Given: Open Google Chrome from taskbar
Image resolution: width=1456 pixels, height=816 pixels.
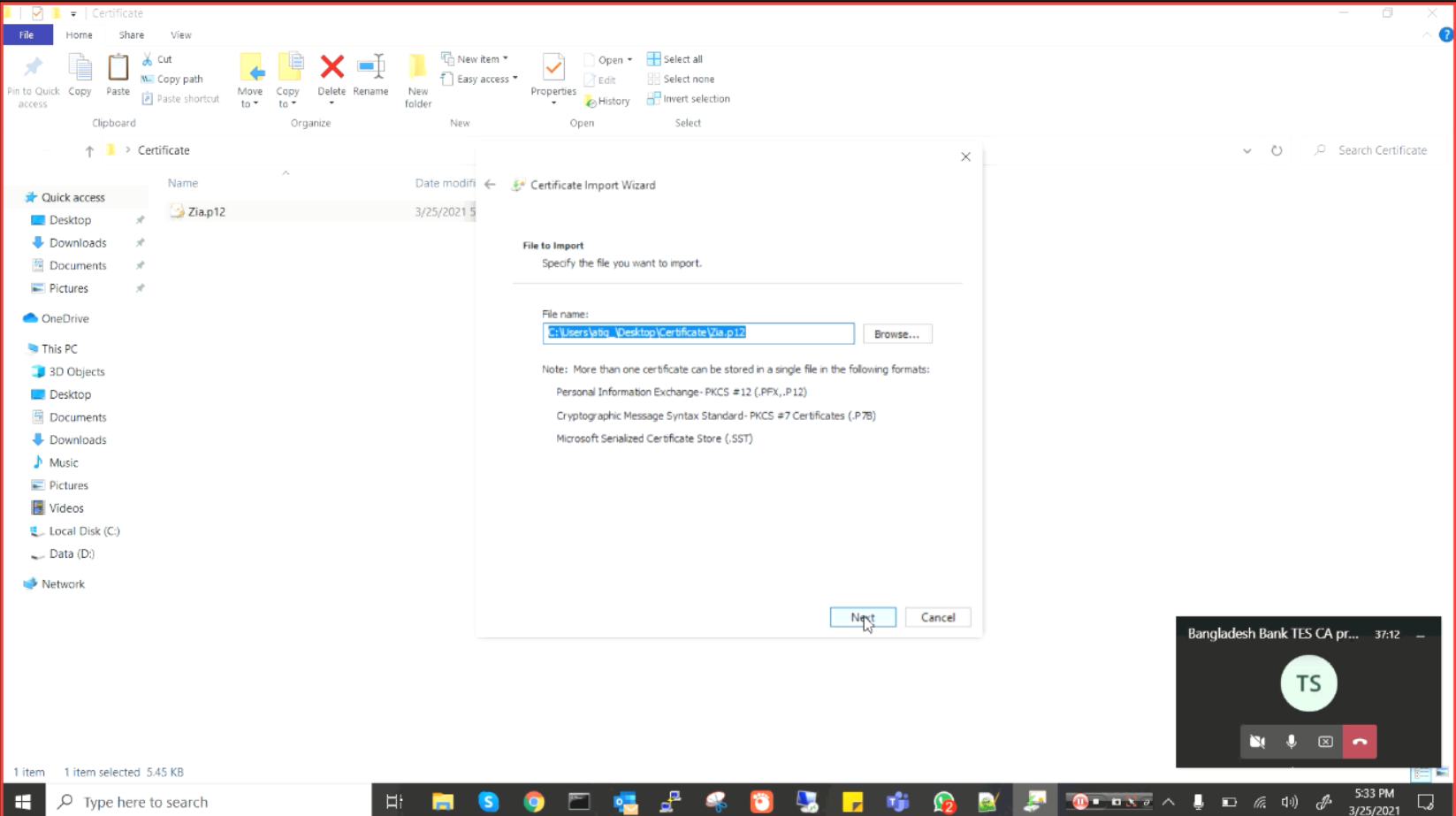Looking at the screenshot, I should pyautogui.click(x=534, y=801).
